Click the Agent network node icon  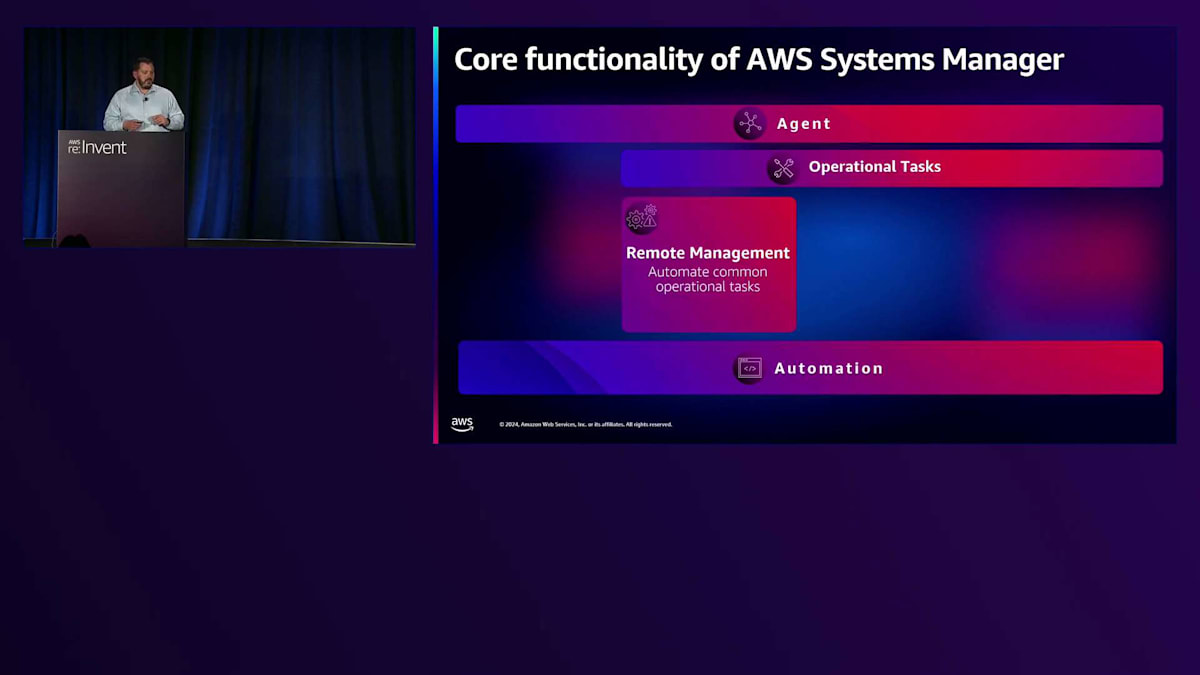[x=750, y=124]
